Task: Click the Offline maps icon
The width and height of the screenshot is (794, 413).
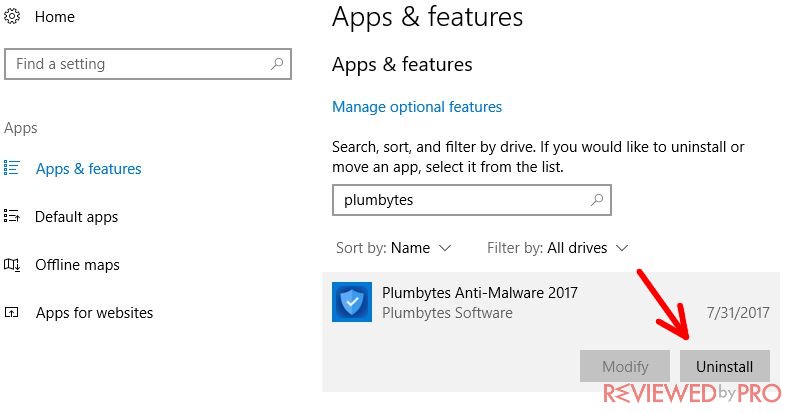Action: click(12, 264)
